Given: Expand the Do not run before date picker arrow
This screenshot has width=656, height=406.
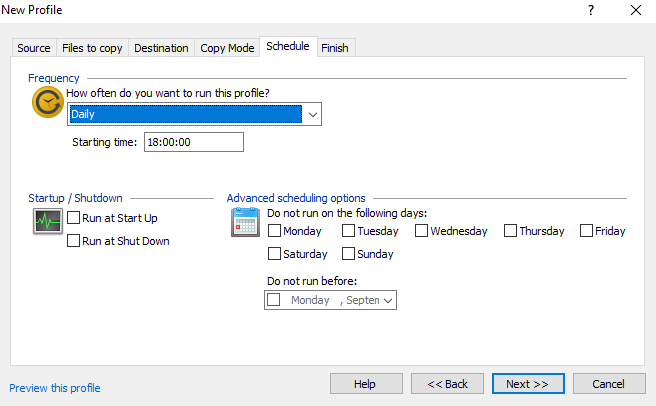Looking at the screenshot, I should click(x=388, y=299).
